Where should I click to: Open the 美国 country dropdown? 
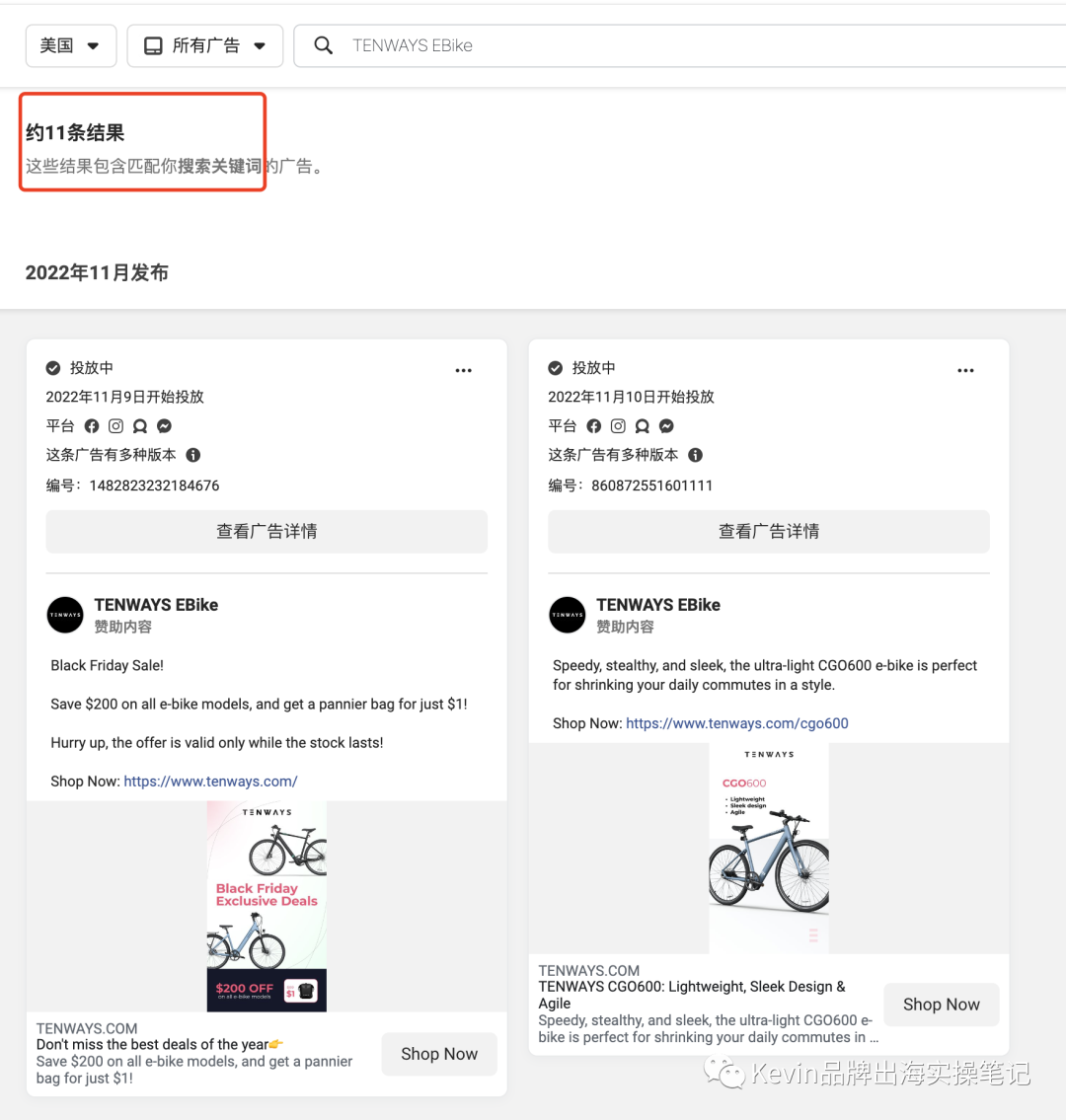pyautogui.click(x=71, y=45)
